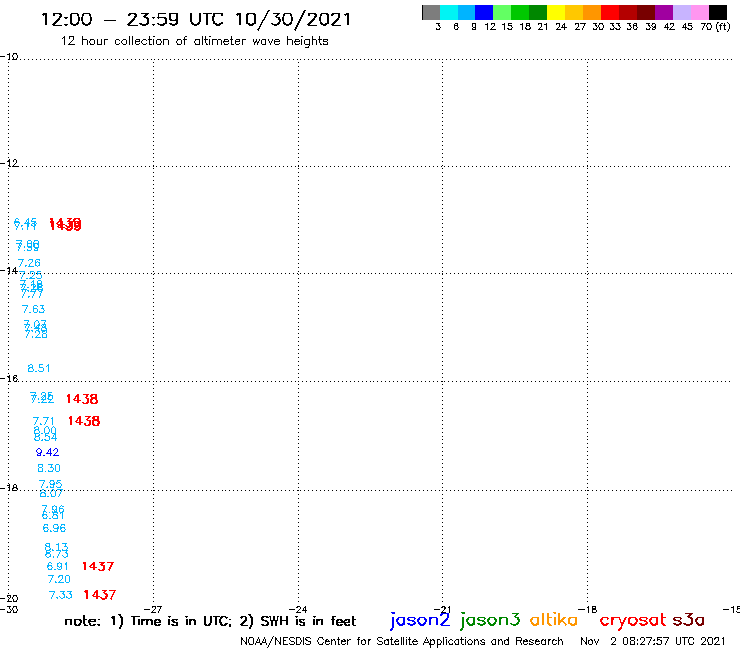
Task: Select the s3a satellite label
Action: coord(688,620)
